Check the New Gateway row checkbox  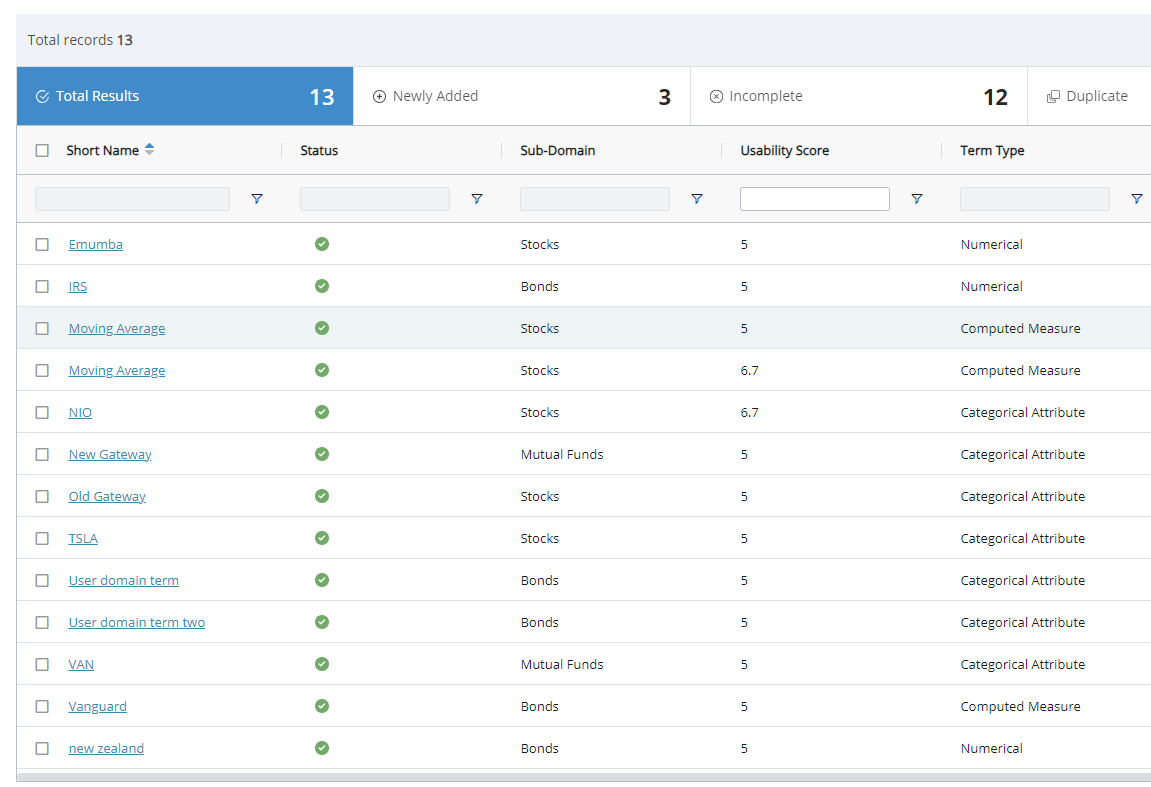click(x=42, y=454)
